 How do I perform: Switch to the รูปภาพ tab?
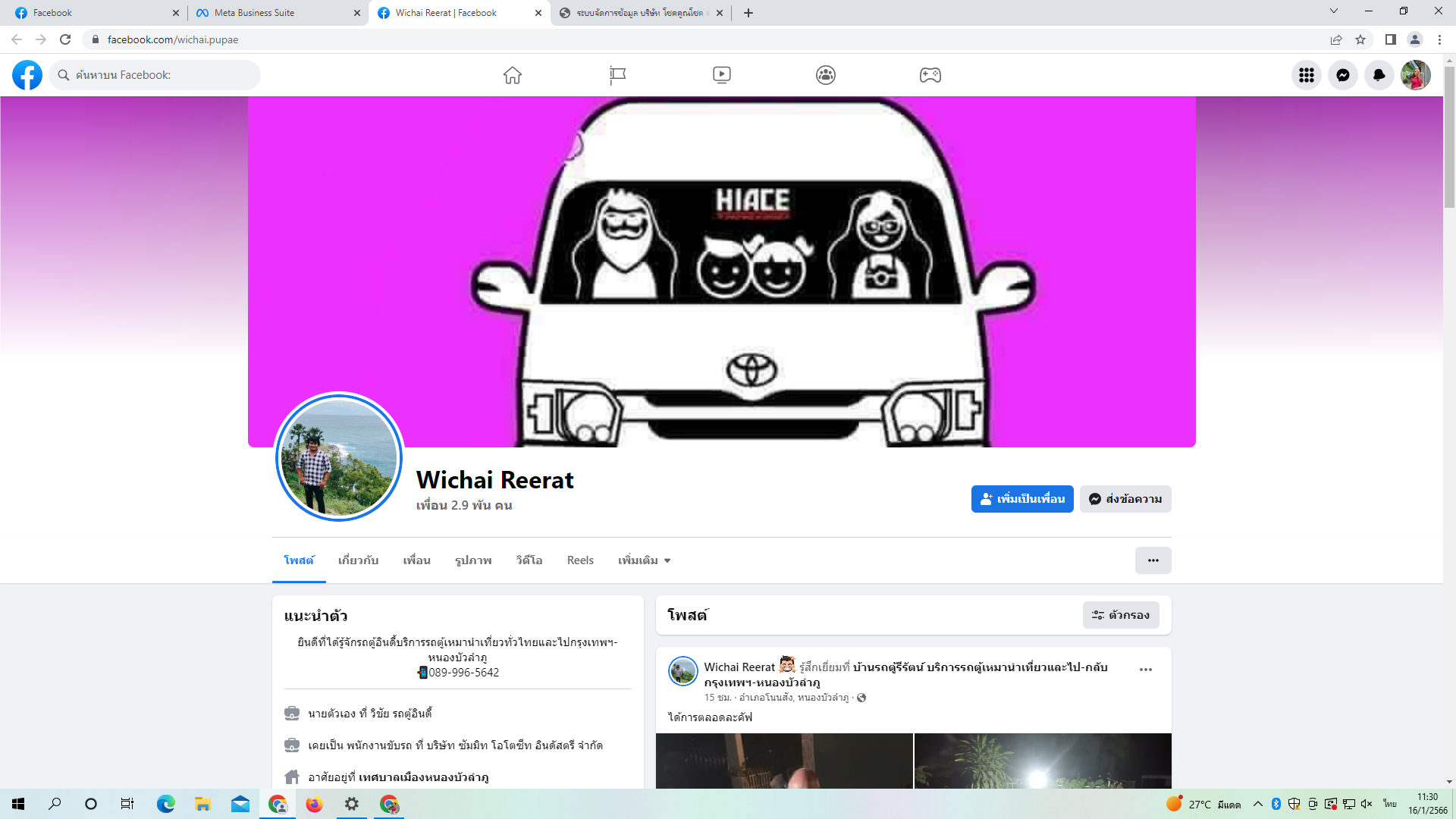473,560
